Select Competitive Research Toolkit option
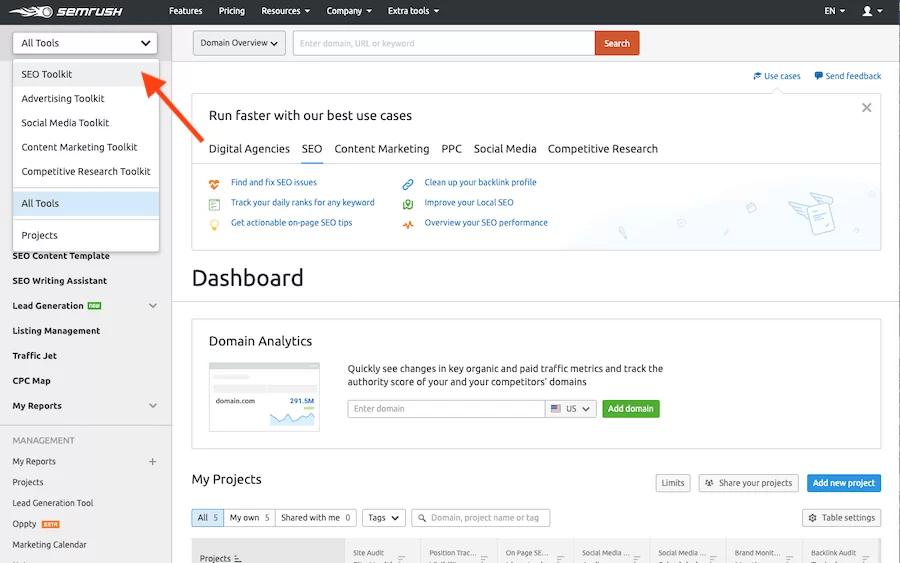 point(86,172)
